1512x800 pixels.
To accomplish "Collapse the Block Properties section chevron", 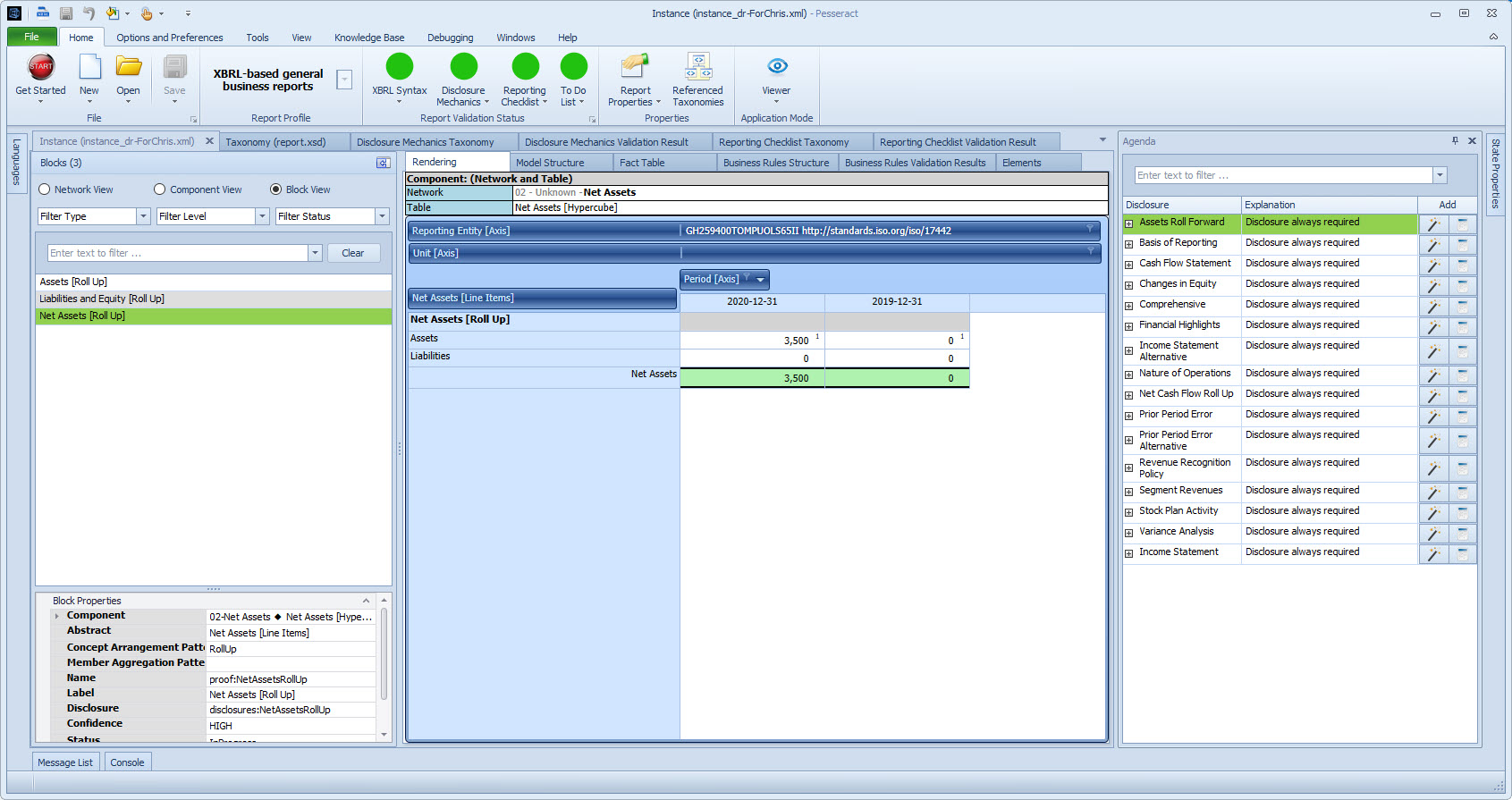I will (x=366, y=601).
